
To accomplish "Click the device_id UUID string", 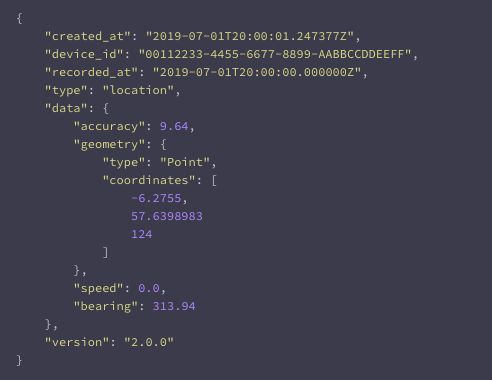I will 275,54.
